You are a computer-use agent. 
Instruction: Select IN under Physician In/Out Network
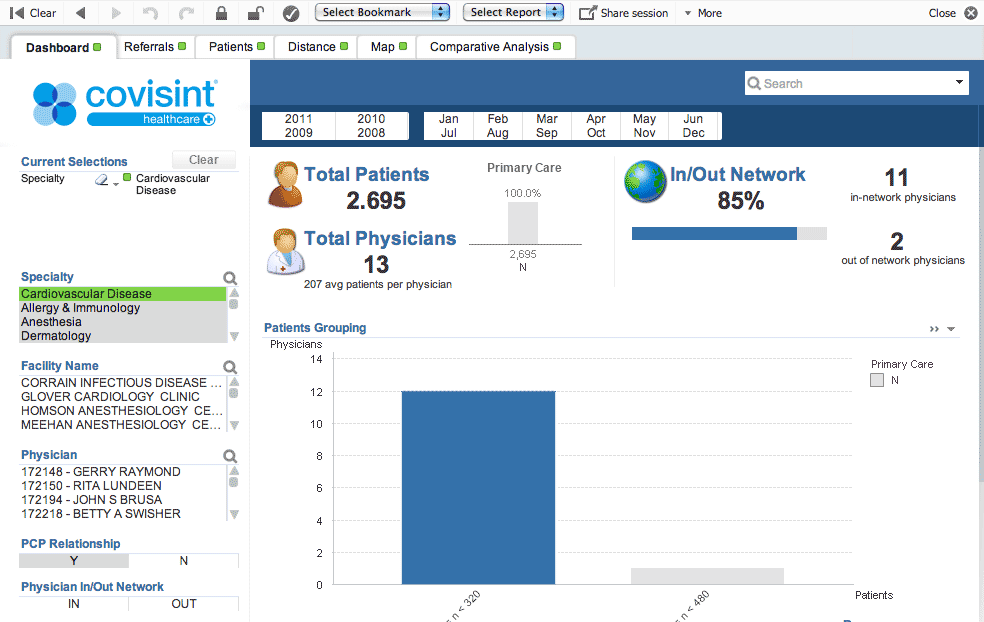(x=73, y=603)
